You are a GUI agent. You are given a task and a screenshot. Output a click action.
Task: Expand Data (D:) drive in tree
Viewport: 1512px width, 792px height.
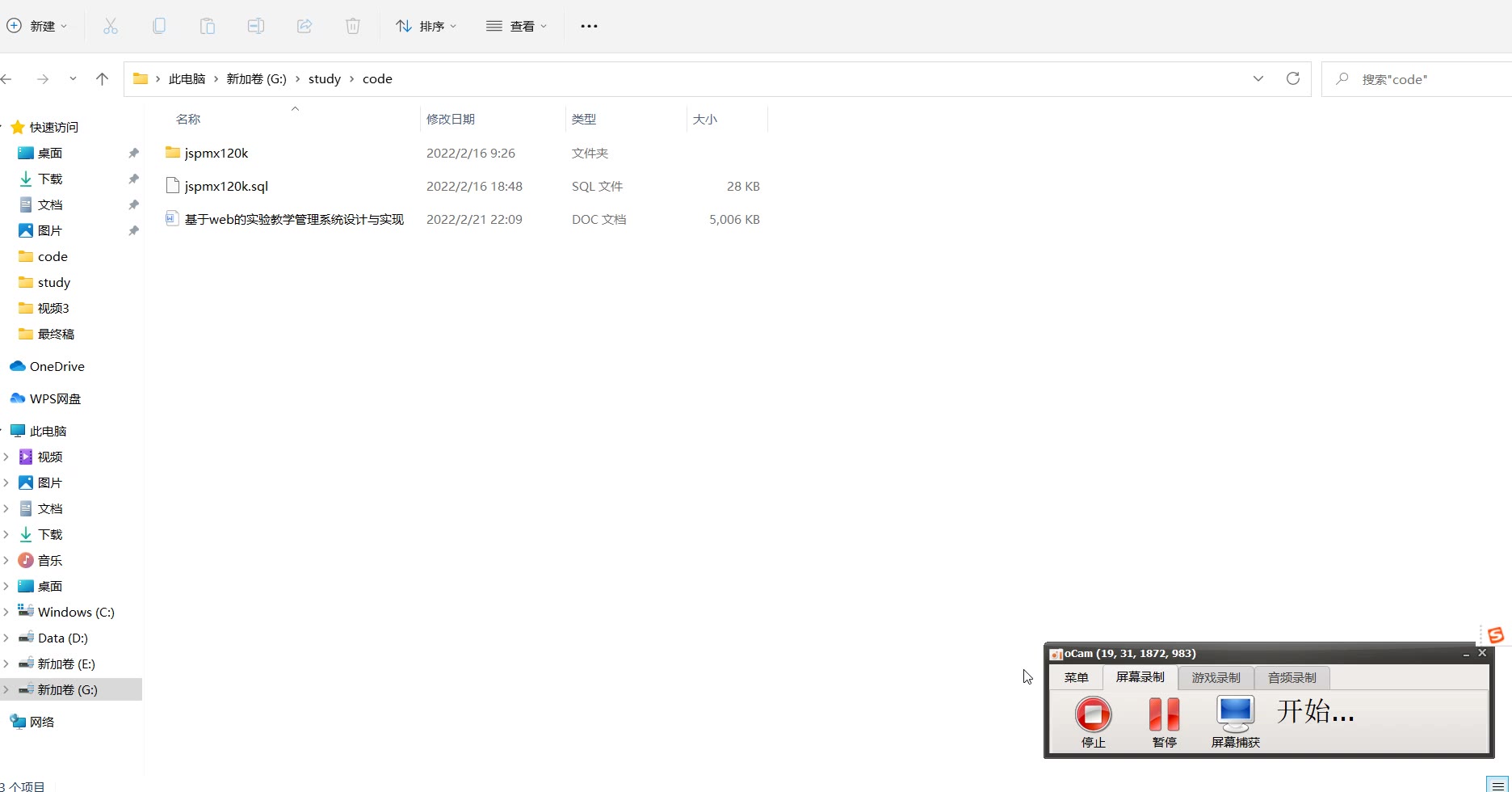tap(6, 638)
